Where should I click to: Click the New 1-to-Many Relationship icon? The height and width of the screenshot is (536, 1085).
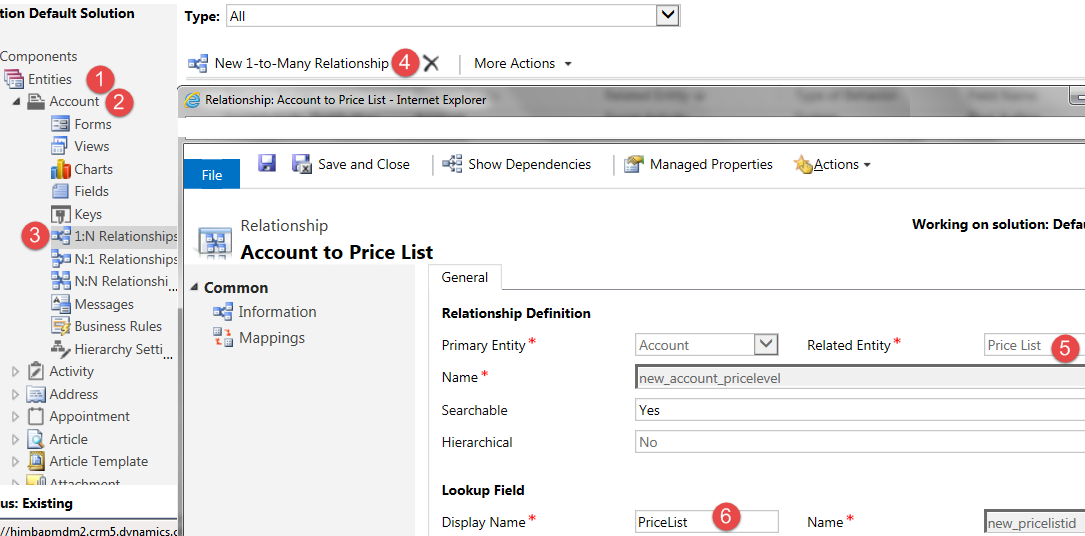click(198, 63)
